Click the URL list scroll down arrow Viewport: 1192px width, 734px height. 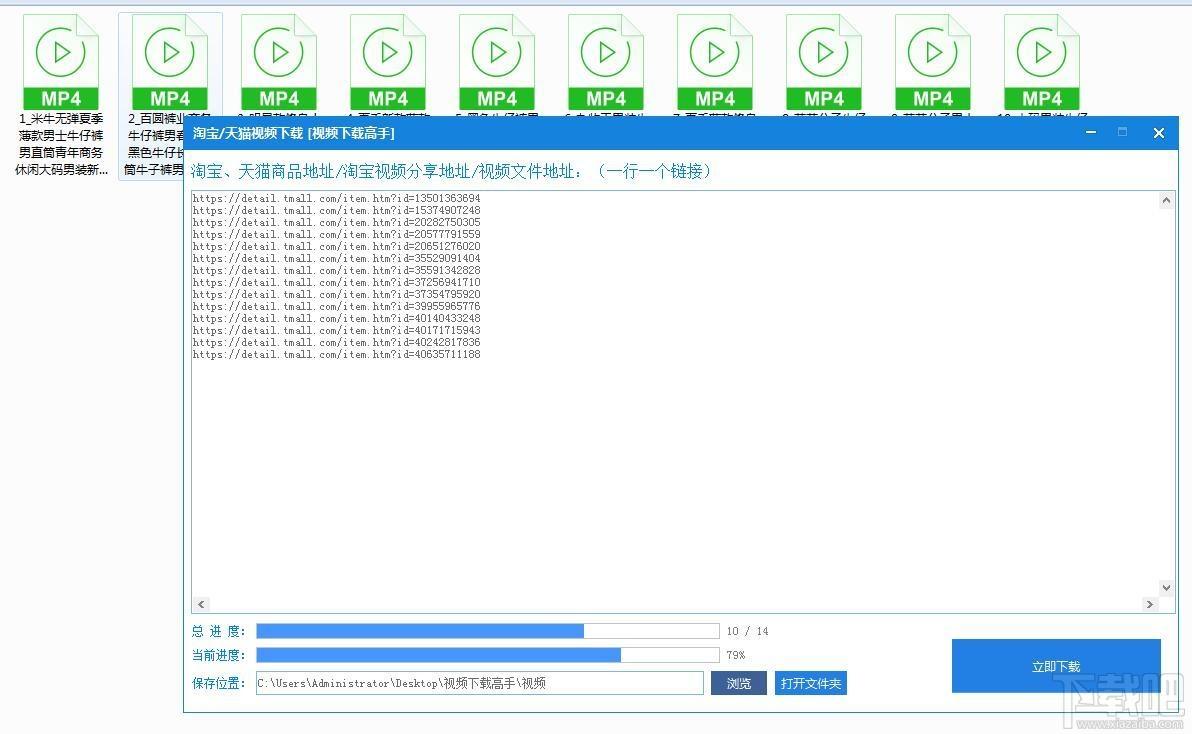point(1166,587)
